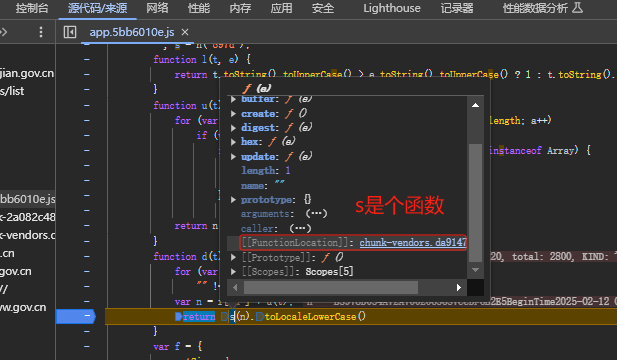Screen dimensions: 617x360
Task: Select the app.5bb6010e.js file tab
Action: pos(132,32)
